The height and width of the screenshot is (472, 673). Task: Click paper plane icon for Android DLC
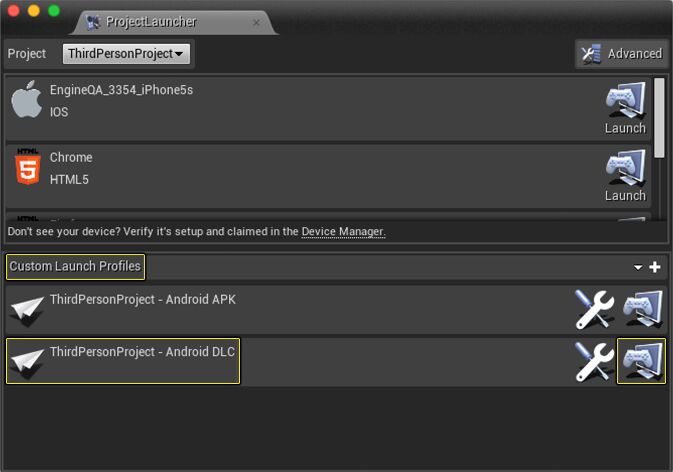[x=27, y=363]
